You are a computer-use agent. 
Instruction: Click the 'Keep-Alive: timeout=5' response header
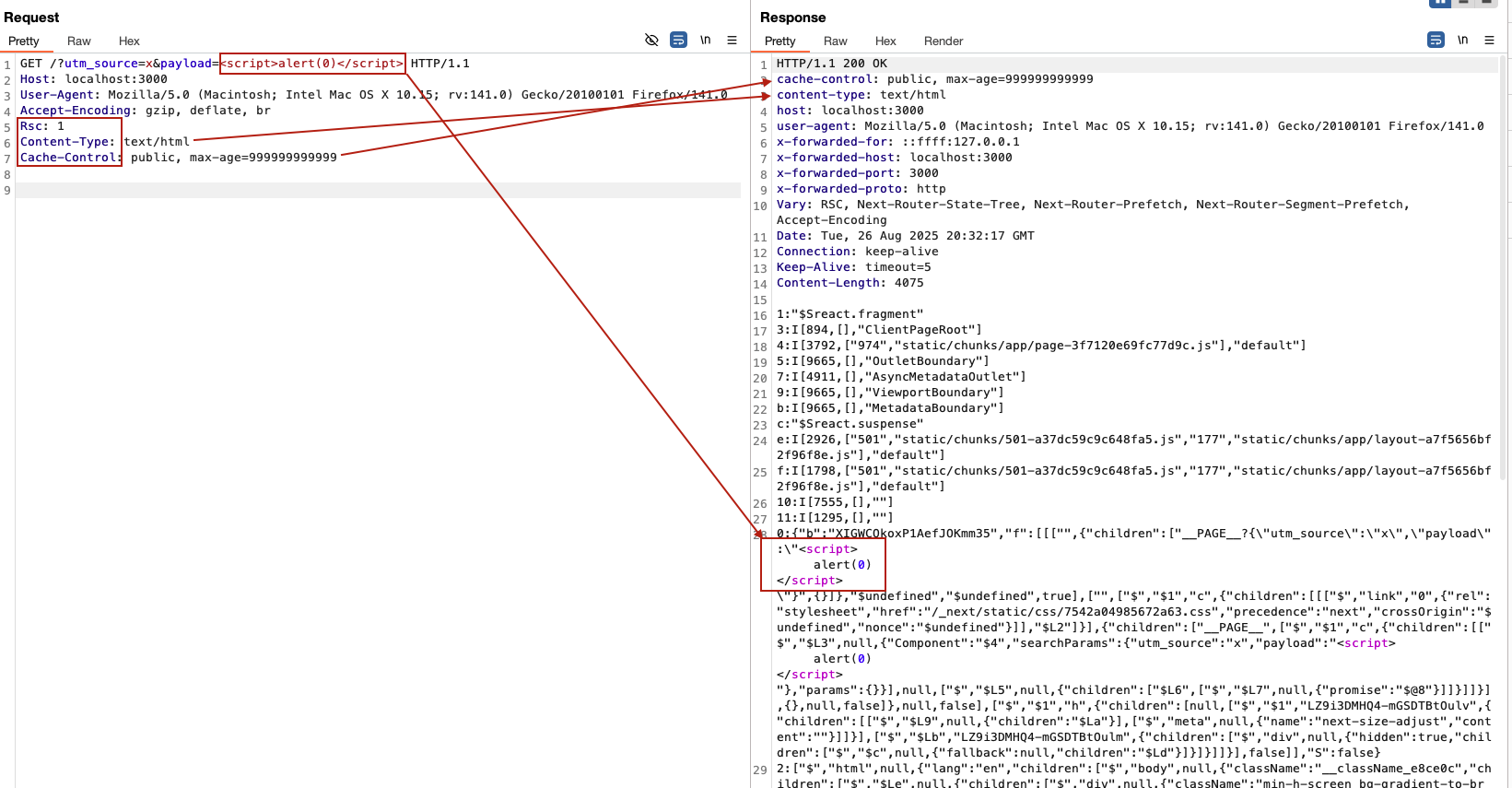[854, 267]
